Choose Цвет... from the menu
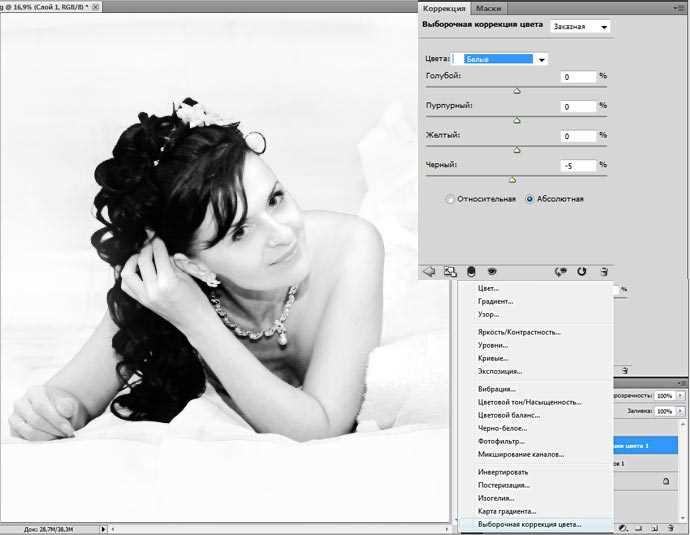Screen dimensions: 690x535 pos(488,288)
